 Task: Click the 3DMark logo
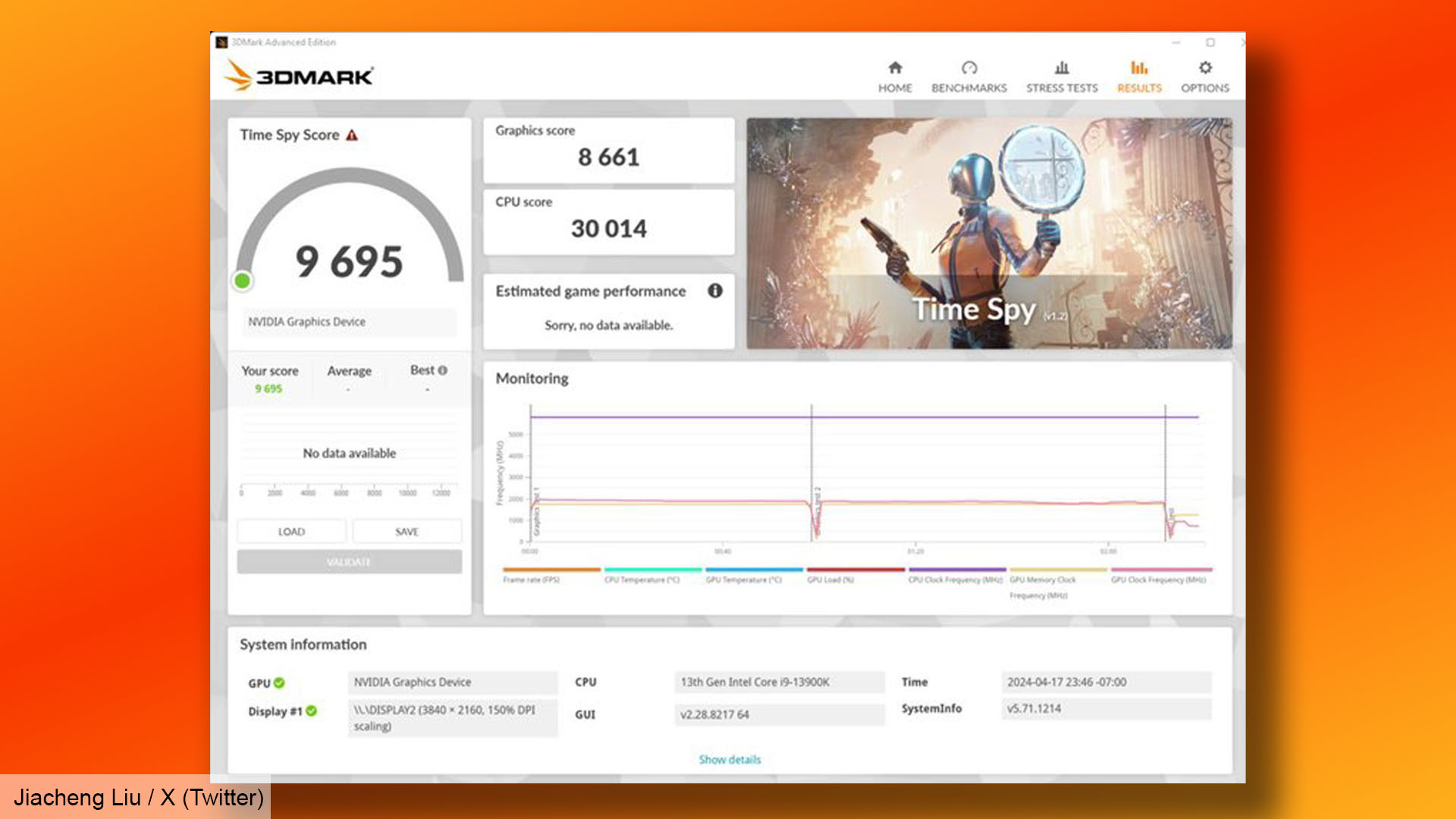click(298, 75)
